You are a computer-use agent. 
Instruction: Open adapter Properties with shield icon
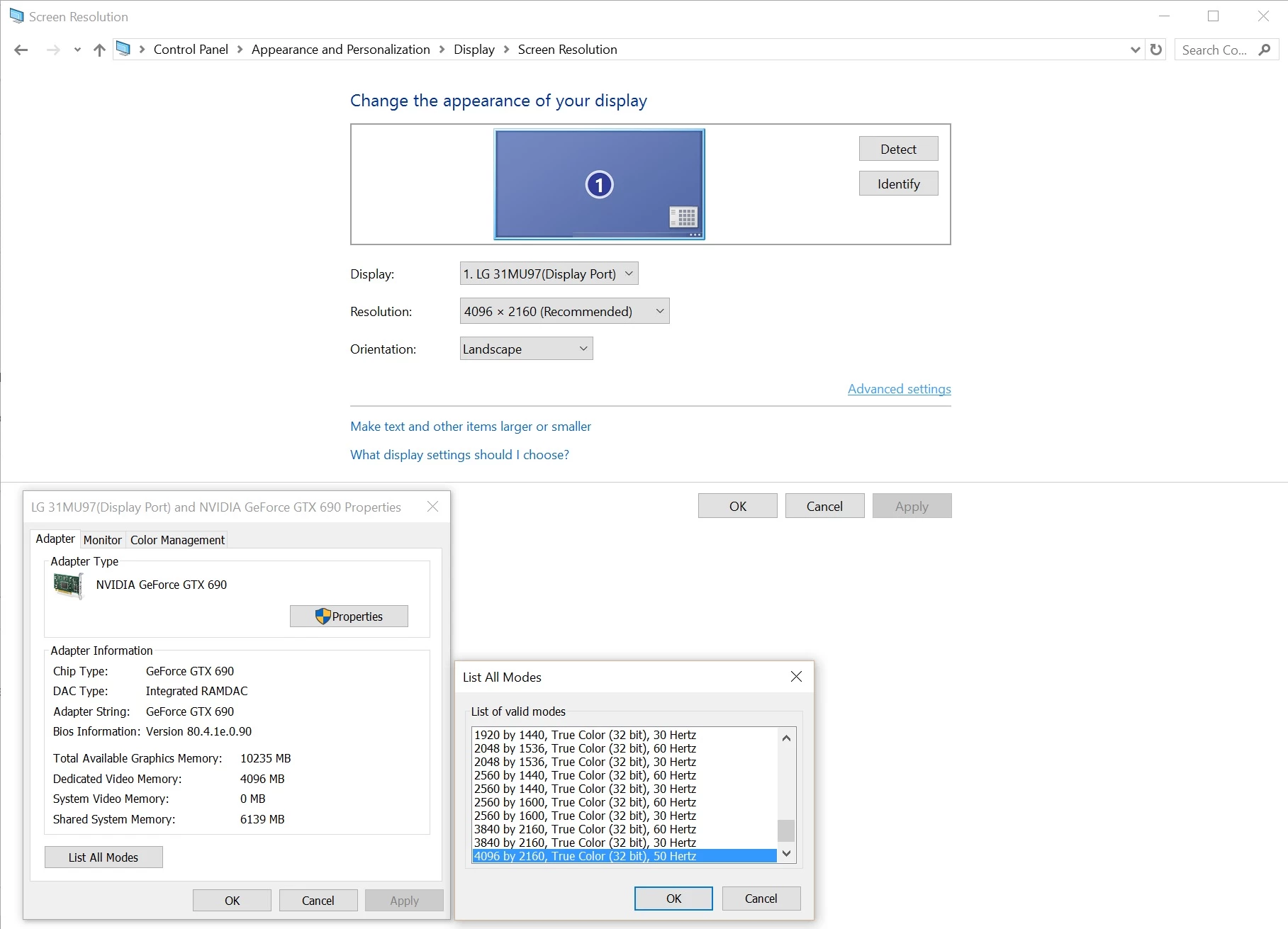point(349,616)
